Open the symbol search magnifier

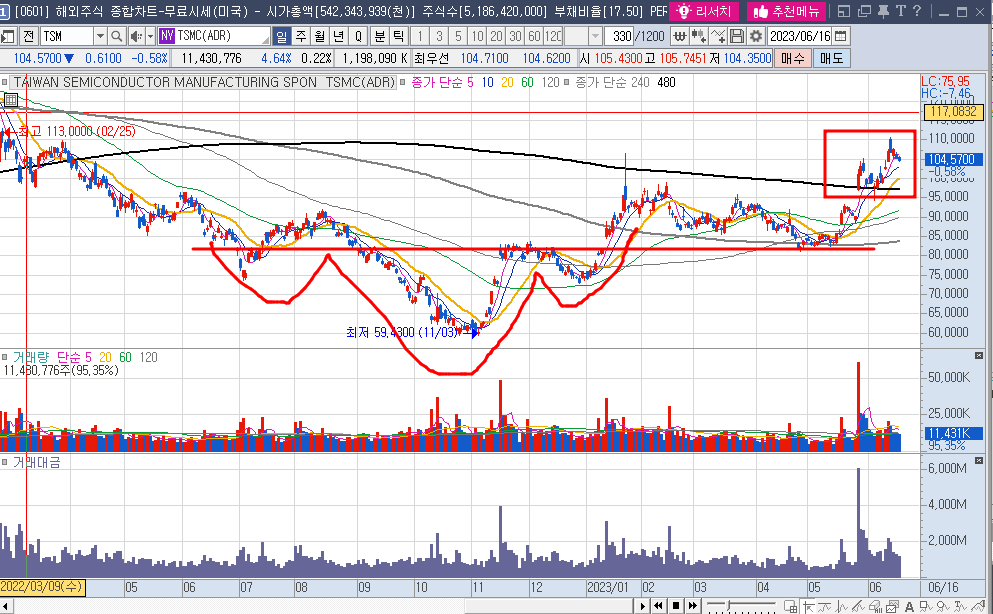(x=117, y=36)
